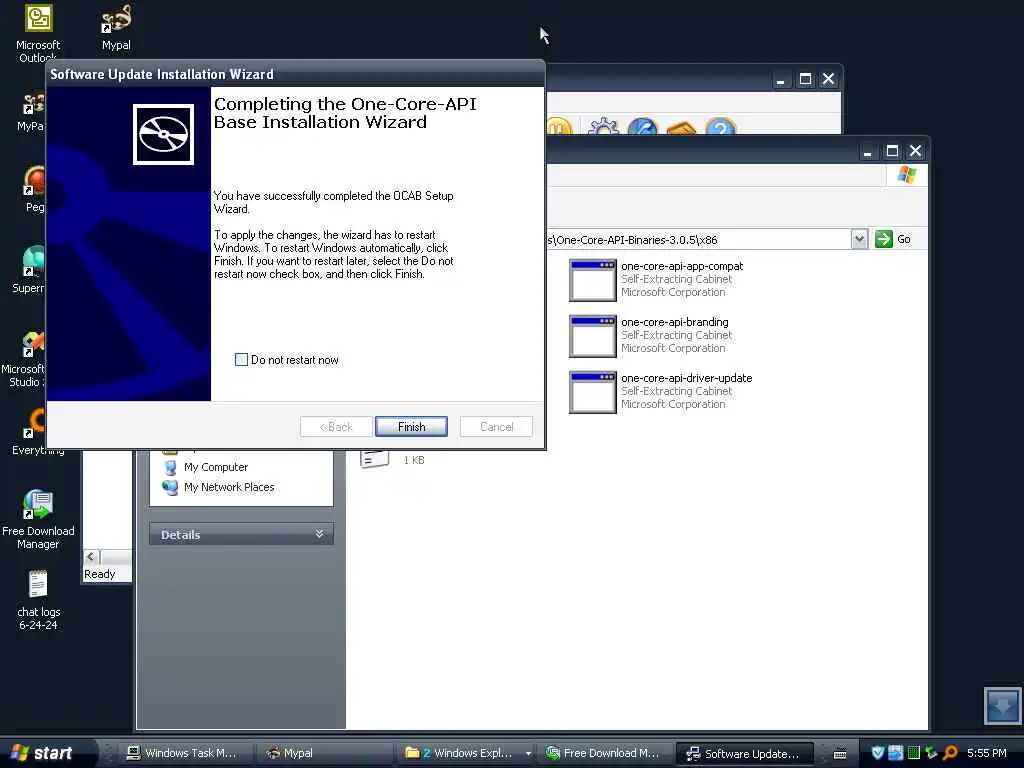Click the yellow pause toolbar icon in rear window

coord(559,126)
